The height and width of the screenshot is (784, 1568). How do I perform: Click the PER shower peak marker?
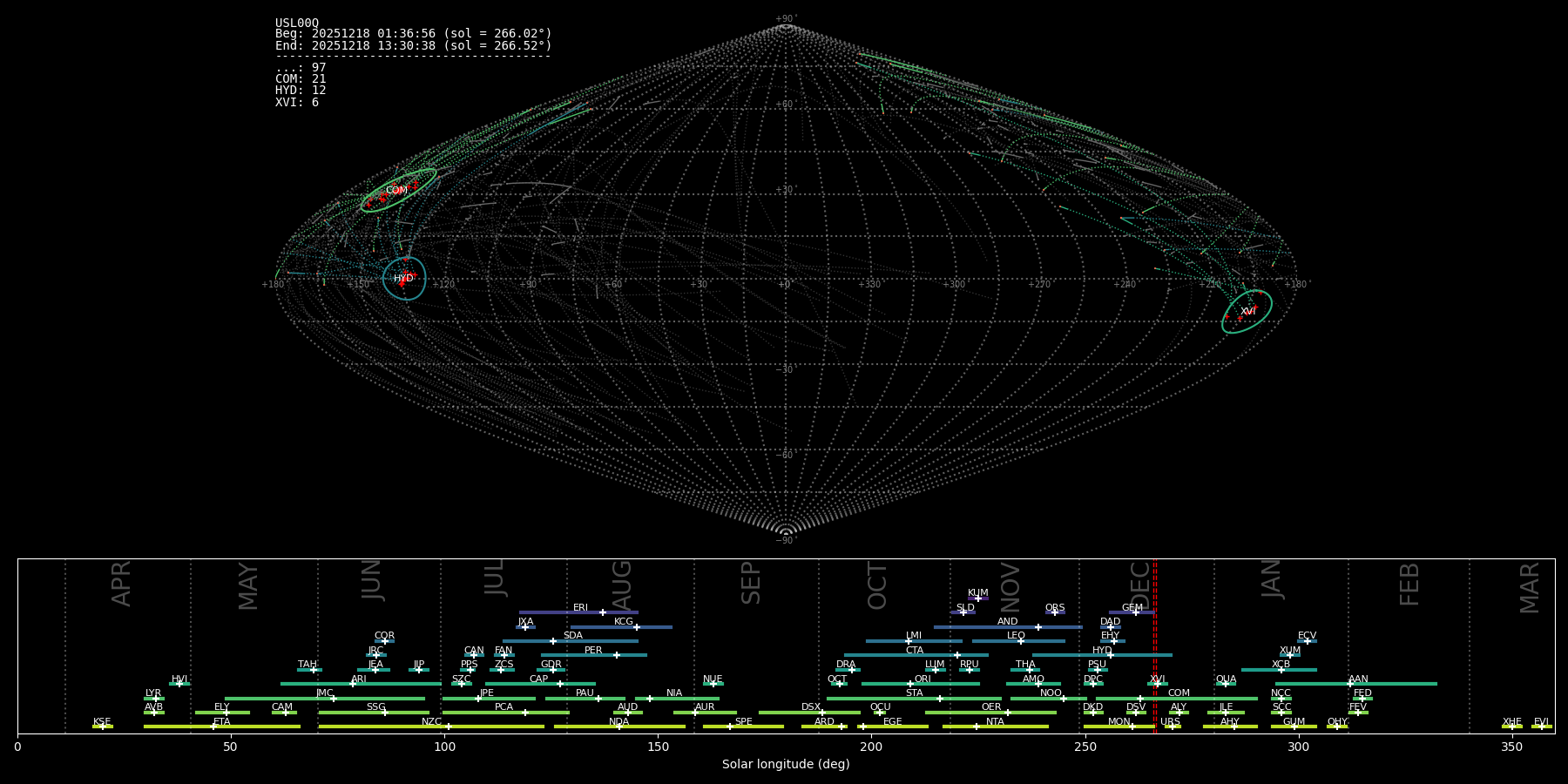point(617,655)
